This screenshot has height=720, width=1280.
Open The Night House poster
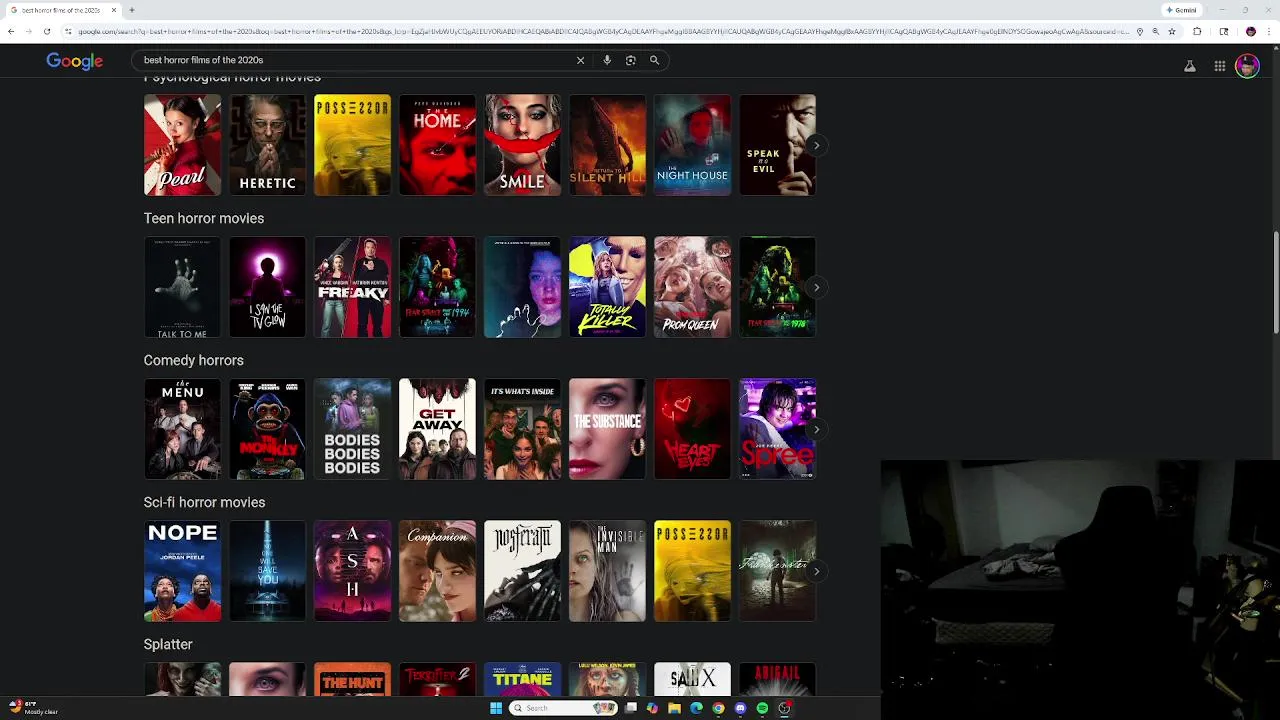click(692, 145)
